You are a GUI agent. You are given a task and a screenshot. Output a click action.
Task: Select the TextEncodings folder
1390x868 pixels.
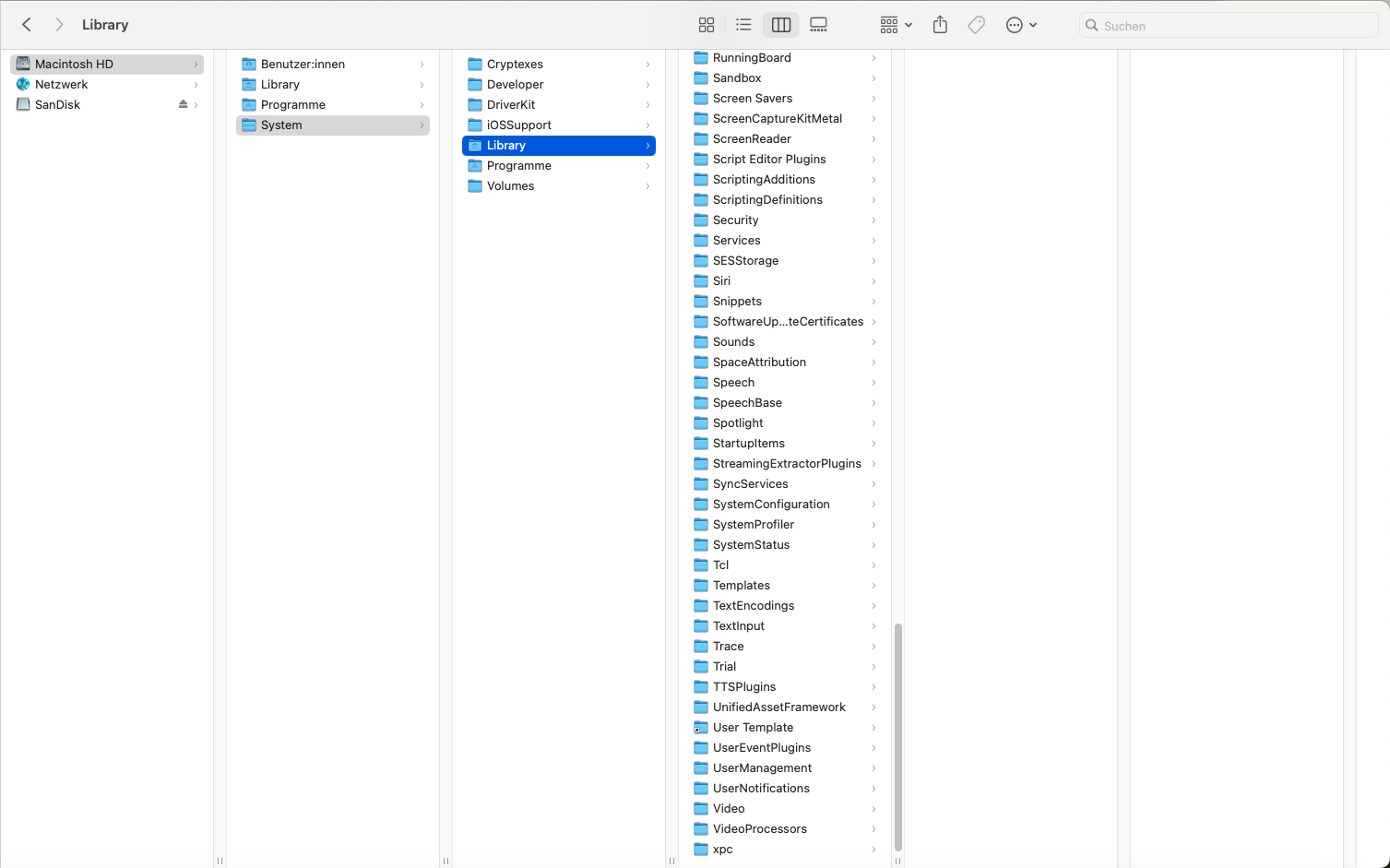(x=785, y=605)
